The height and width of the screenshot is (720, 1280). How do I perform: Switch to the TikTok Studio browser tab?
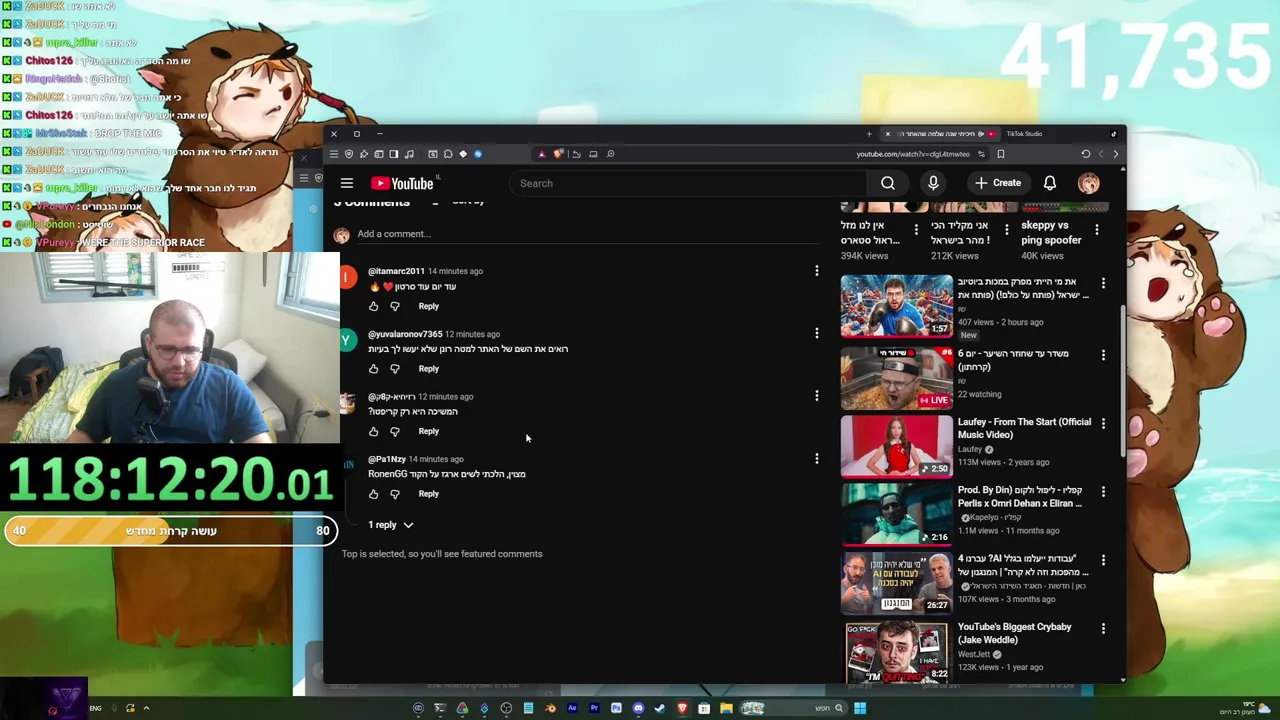point(1061,134)
